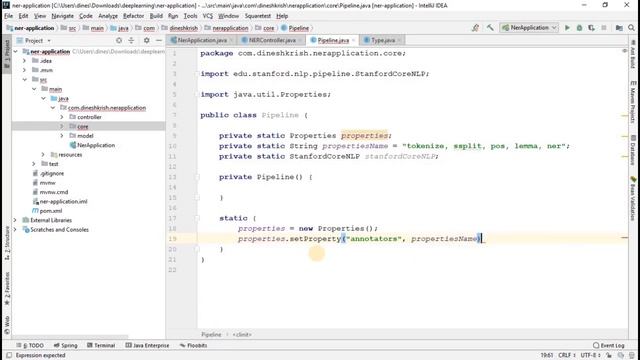640x360 pixels.
Task: Expand the .mvn folder
Action: [25, 70]
